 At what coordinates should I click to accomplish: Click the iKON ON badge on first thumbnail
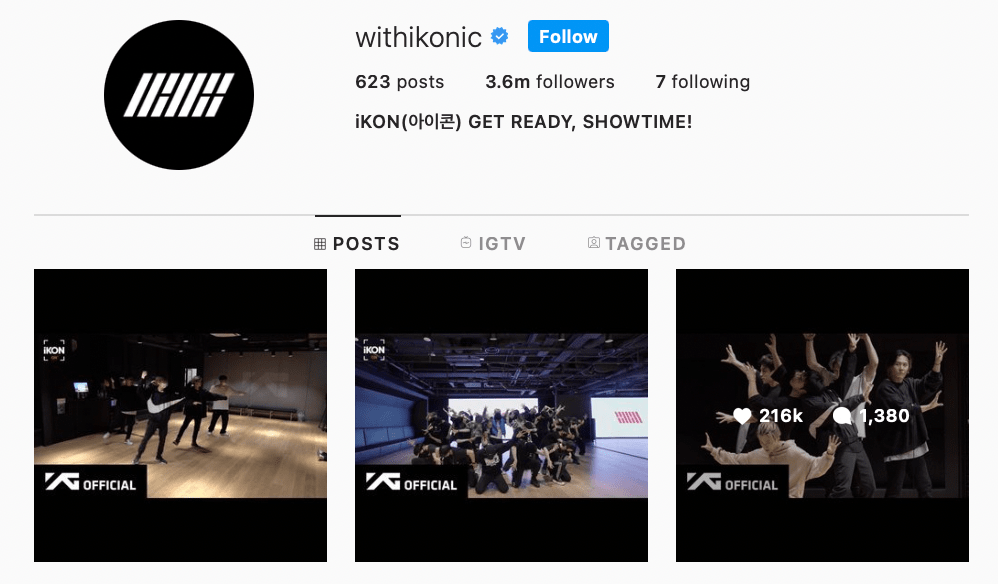[54, 351]
